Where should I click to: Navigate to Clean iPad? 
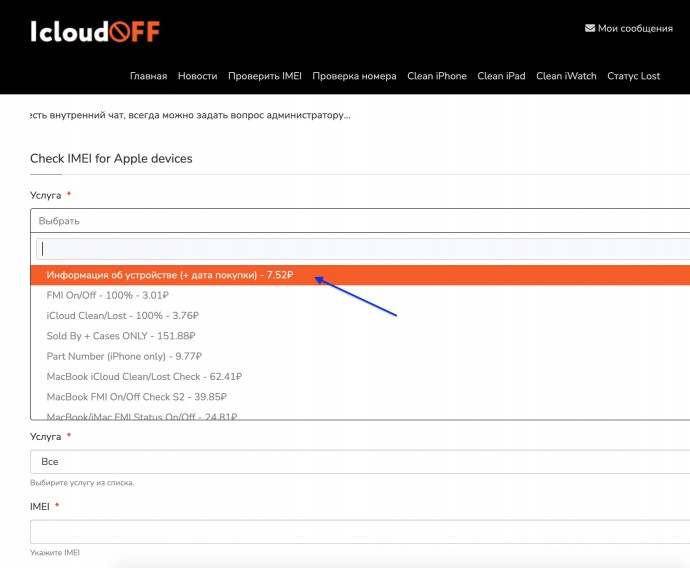[501, 76]
